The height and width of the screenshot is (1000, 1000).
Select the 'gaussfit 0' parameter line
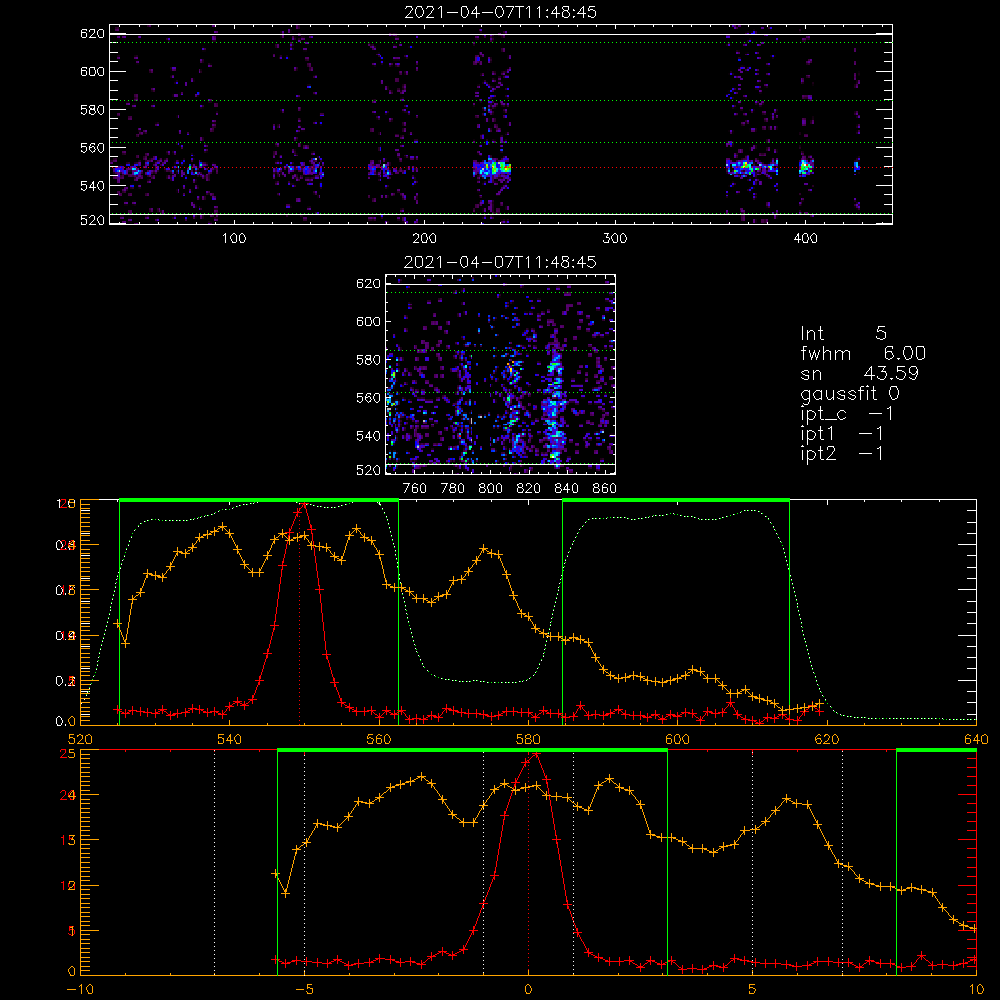pos(850,393)
